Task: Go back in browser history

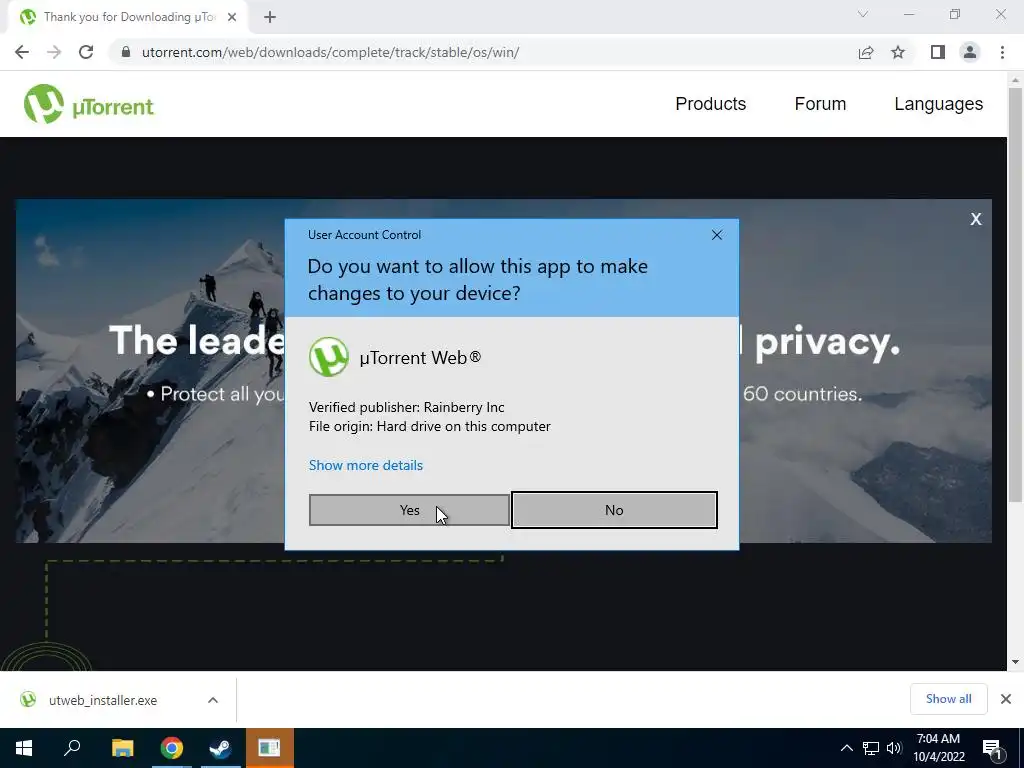Action: click(22, 52)
